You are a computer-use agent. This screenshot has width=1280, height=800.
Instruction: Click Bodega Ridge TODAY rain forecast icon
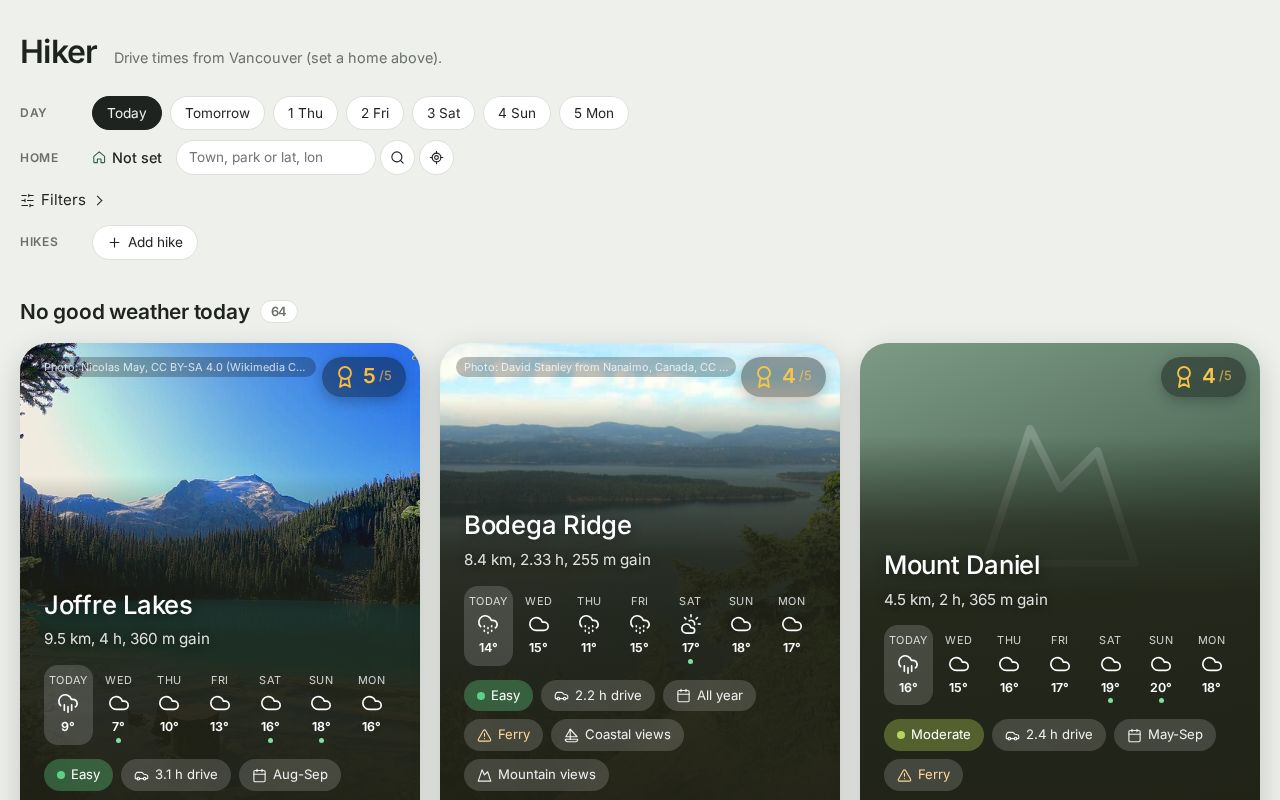[488, 624]
